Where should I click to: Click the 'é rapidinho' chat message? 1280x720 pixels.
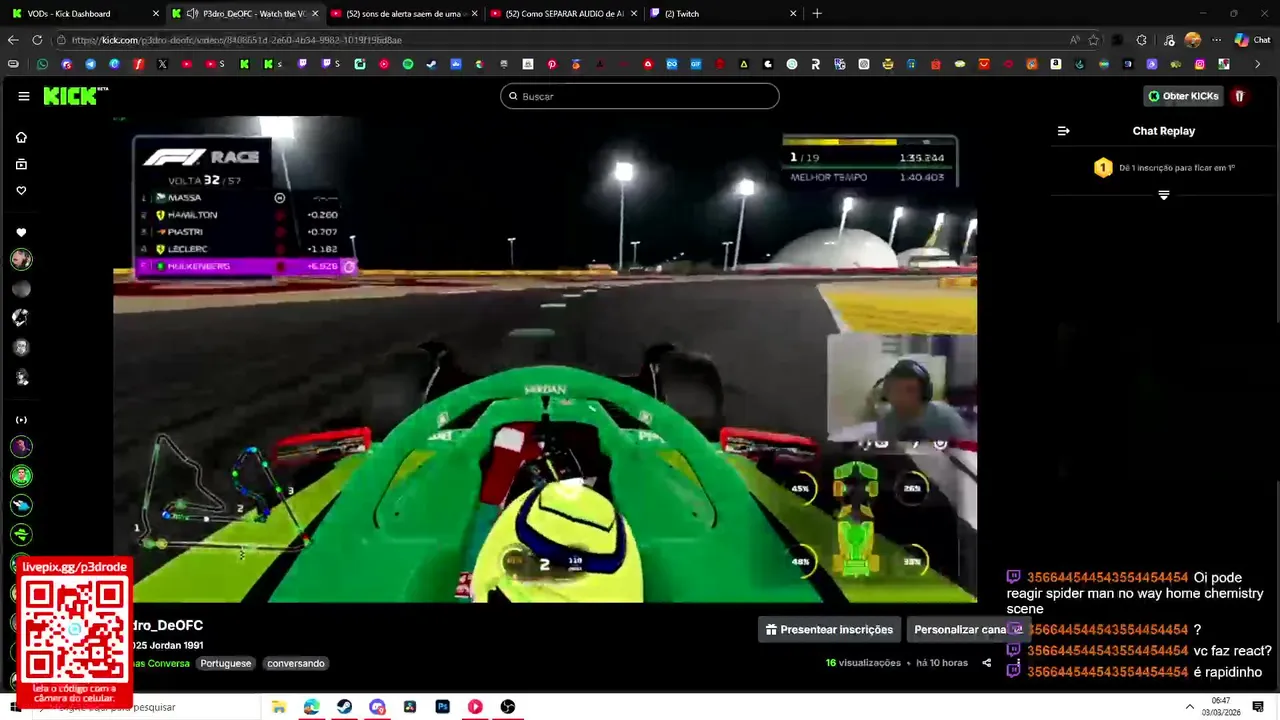point(1228,672)
